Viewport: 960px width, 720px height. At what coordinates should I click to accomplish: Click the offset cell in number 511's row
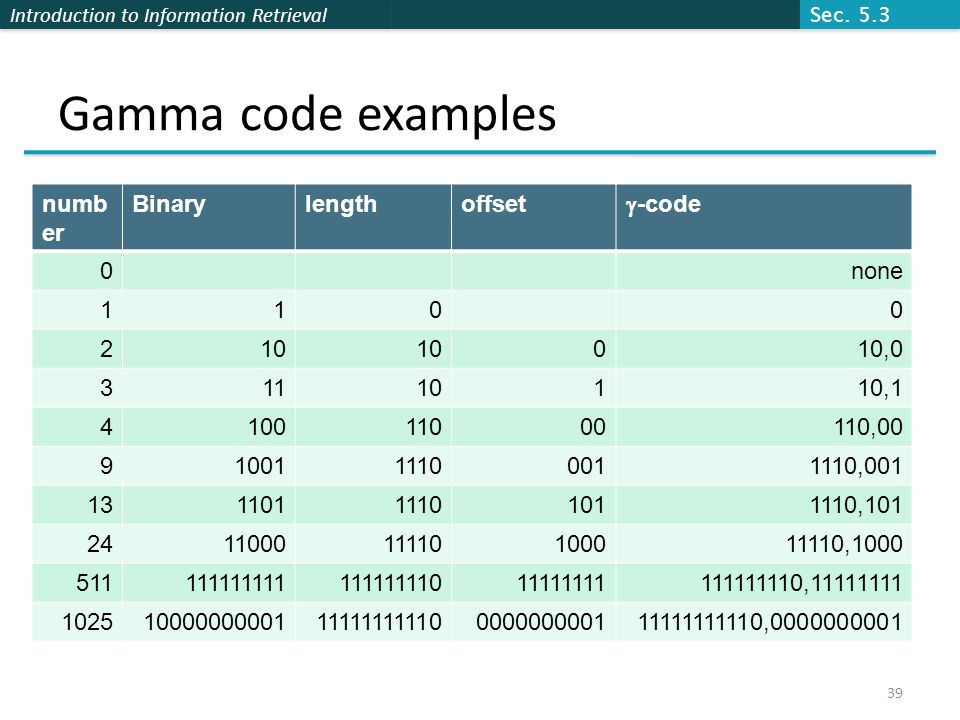pos(533,583)
